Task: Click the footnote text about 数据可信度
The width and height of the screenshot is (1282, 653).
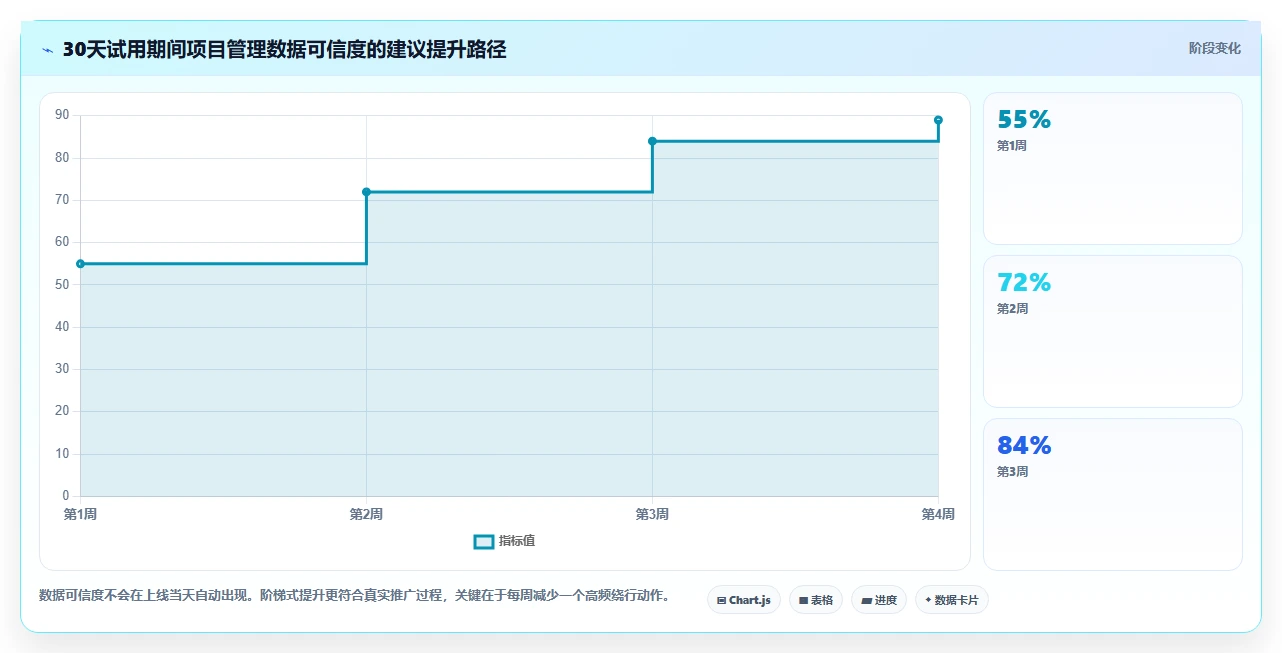Action: (x=354, y=596)
